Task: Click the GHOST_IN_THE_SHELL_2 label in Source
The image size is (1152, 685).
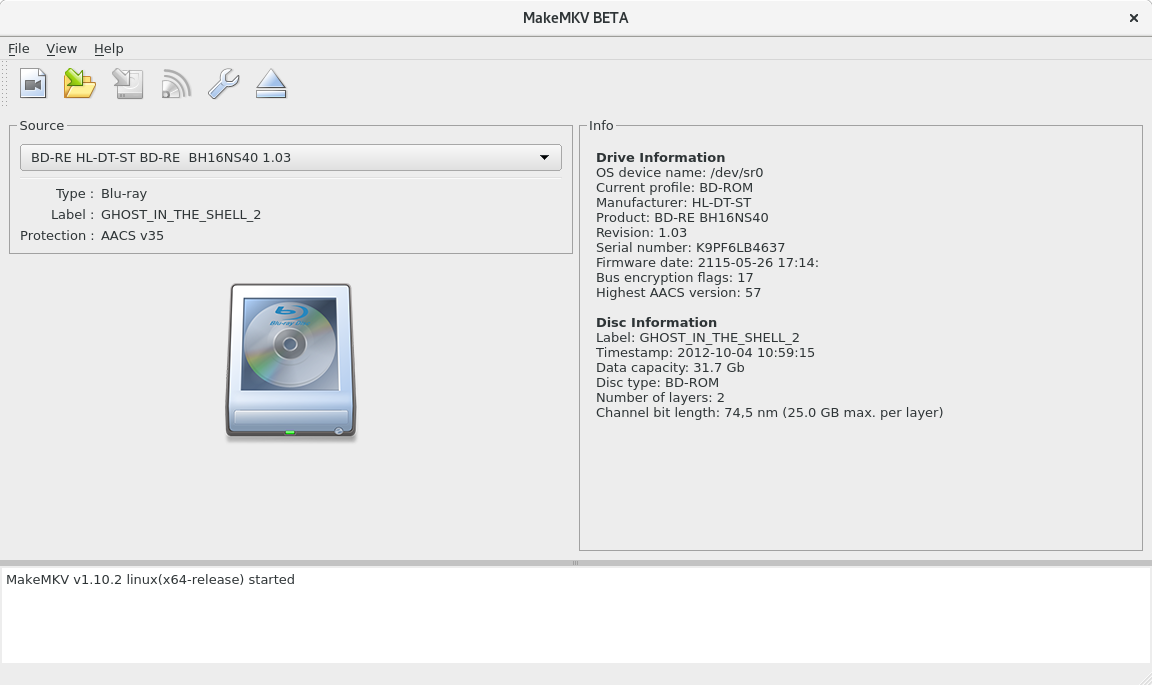Action: [x=181, y=214]
